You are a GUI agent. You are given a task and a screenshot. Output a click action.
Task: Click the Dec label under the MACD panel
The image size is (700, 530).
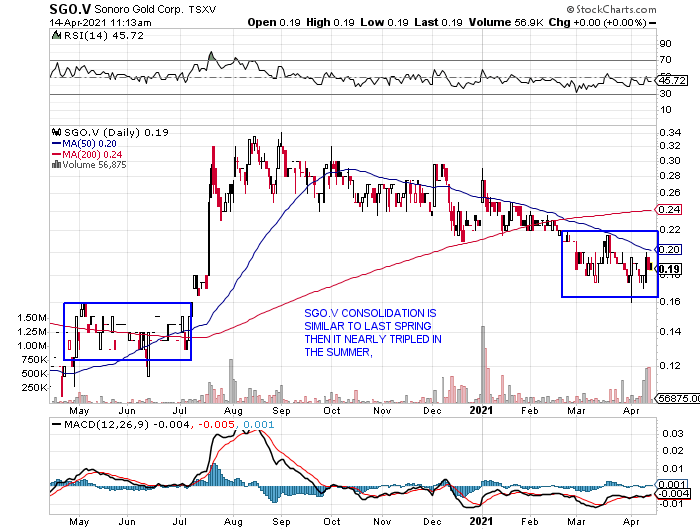[432, 522]
